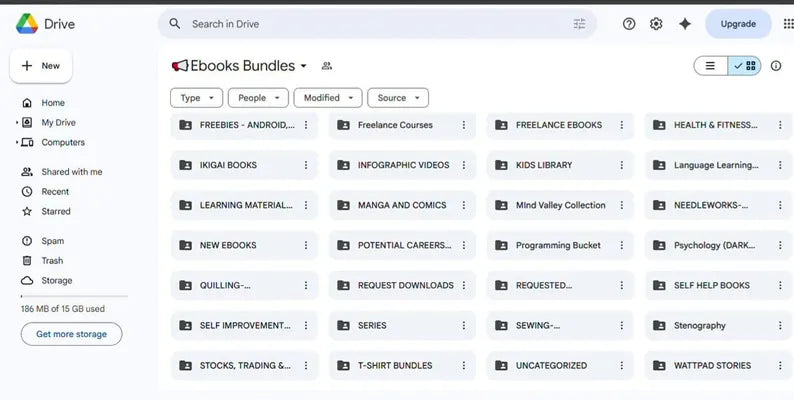This screenshot has width=794, height=400.
Task: Open more actions for Programming Bucket folder
Action: coord(622,245)
